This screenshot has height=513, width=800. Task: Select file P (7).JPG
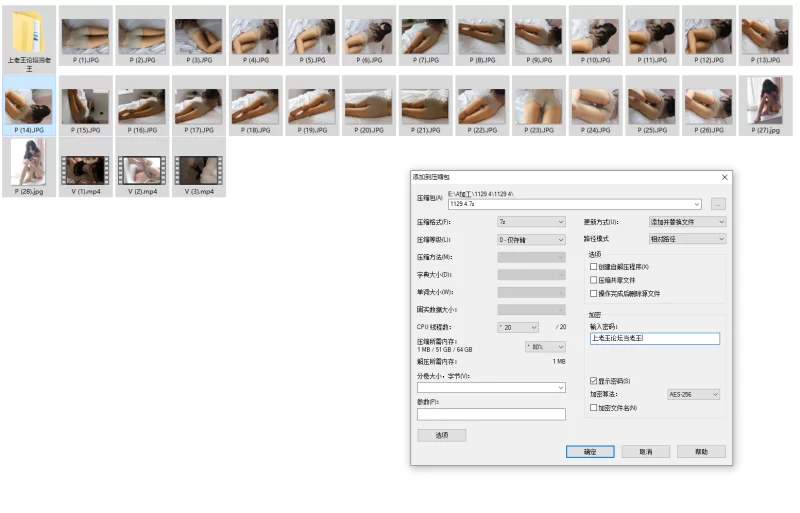(x=425, y=37)
